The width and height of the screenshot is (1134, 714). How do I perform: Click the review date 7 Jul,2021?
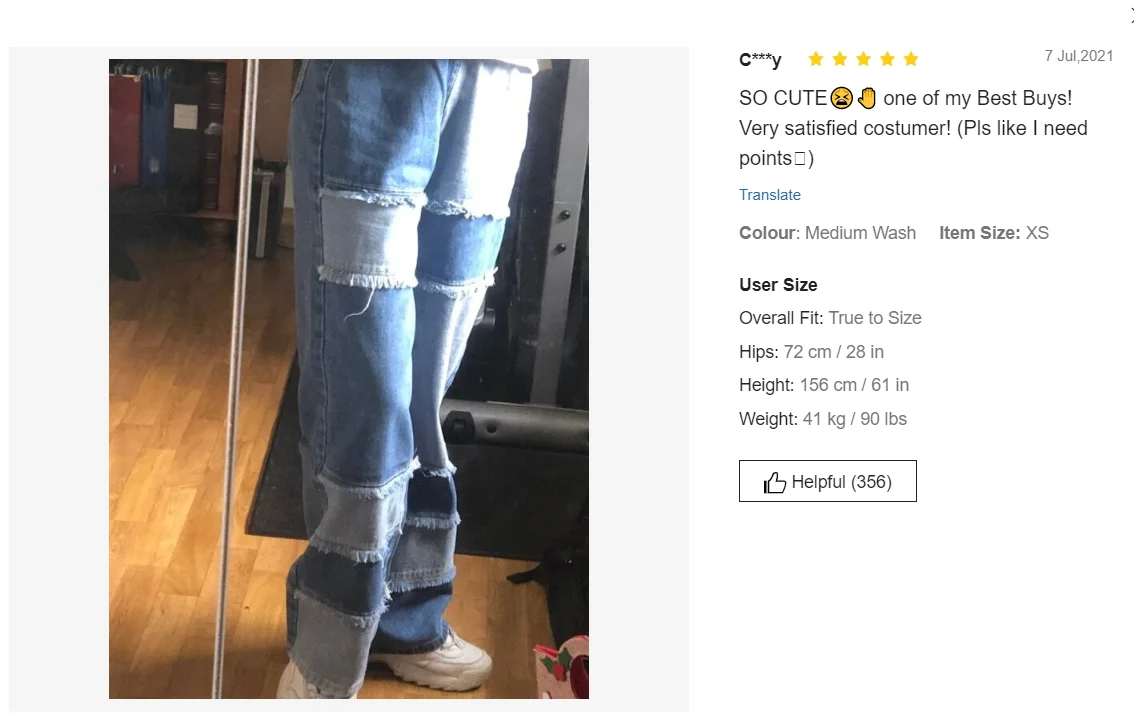coord(1078,56)
